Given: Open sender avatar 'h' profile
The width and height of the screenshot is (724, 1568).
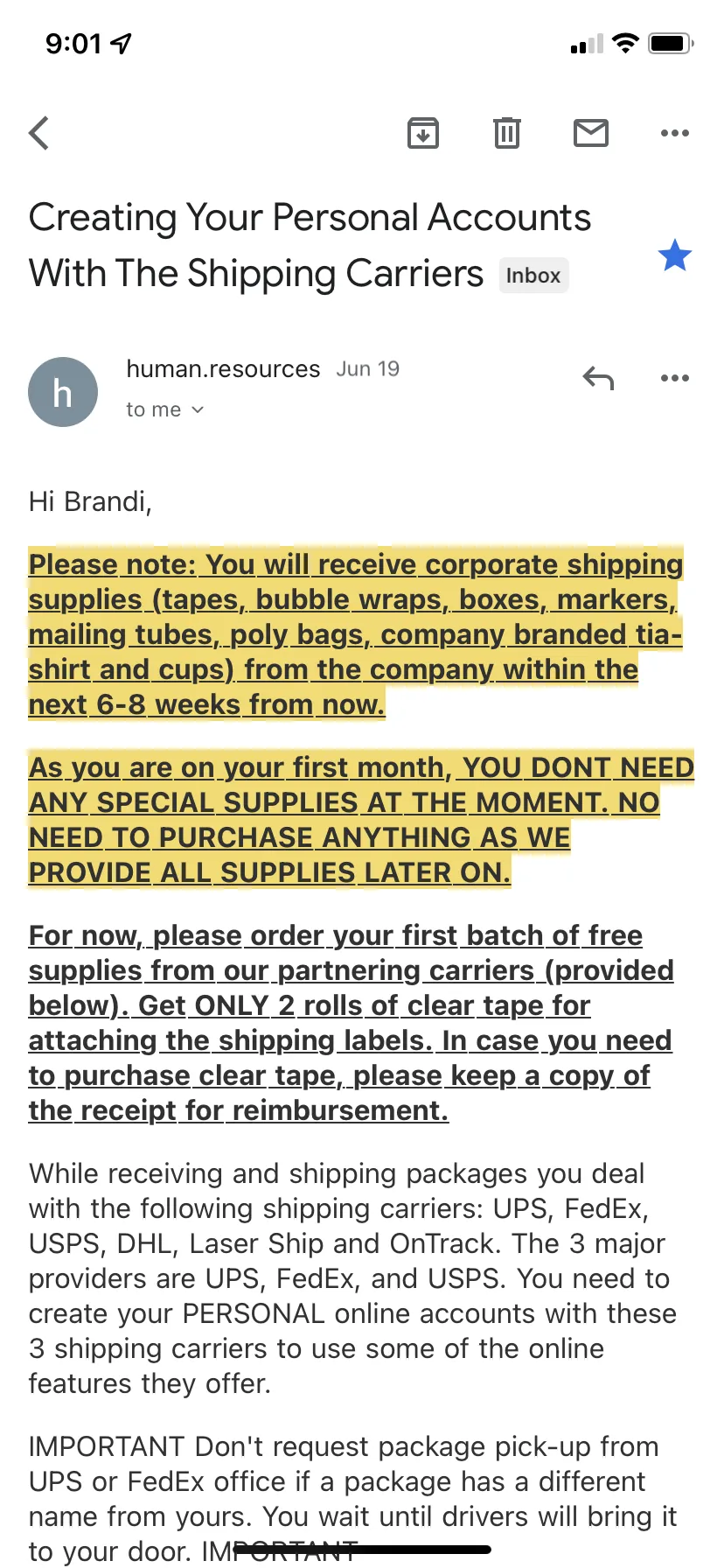Looking at the screenshot, I should point(63,392).
